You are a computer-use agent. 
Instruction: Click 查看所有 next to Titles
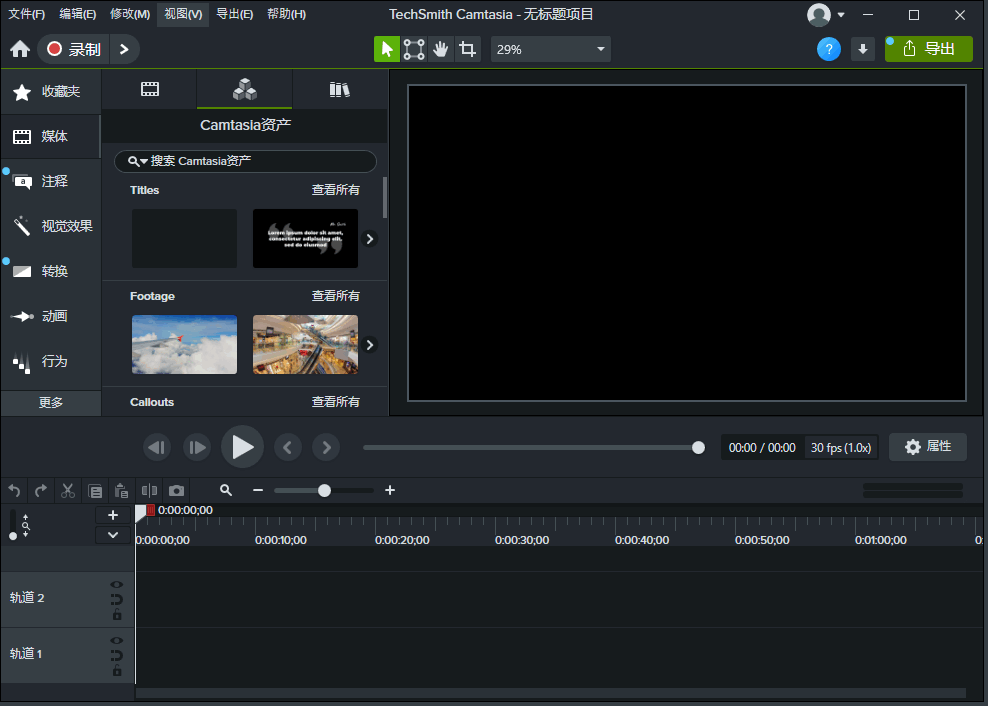(335, 190)
